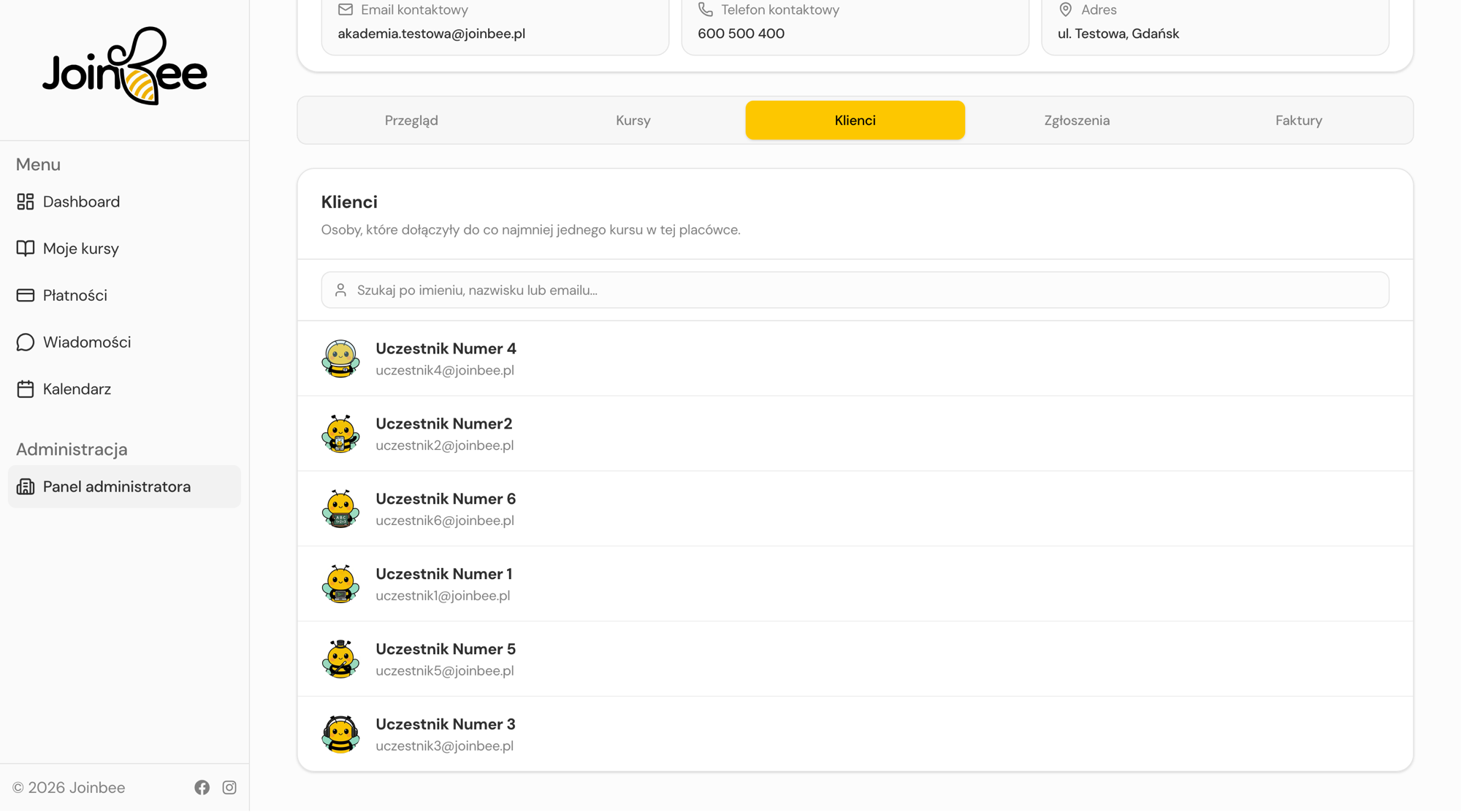1461x812 pixels.
Task: Click the Uczestnik Numer 3 bee avatar
Action: tap(340, 735)
